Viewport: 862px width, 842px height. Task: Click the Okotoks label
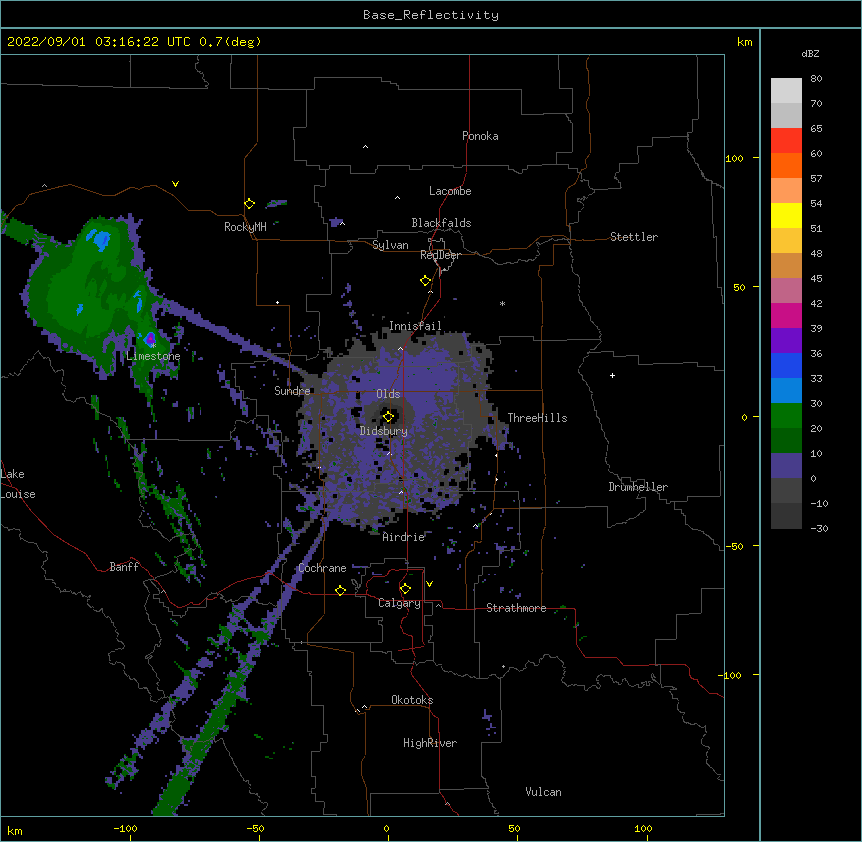tap(412, 700)
